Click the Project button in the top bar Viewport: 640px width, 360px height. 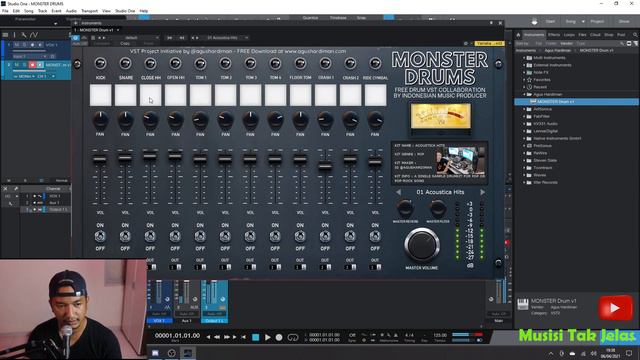[597, 22]
